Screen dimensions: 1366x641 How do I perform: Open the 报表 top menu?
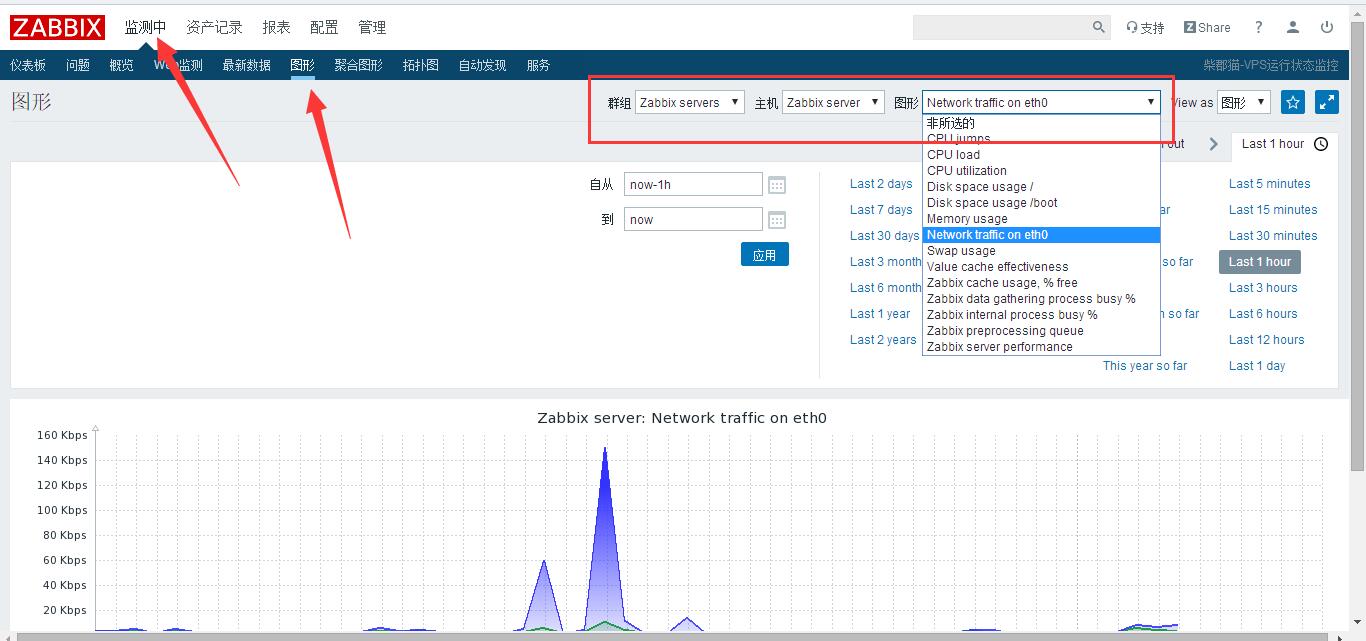tap(276, 27)
